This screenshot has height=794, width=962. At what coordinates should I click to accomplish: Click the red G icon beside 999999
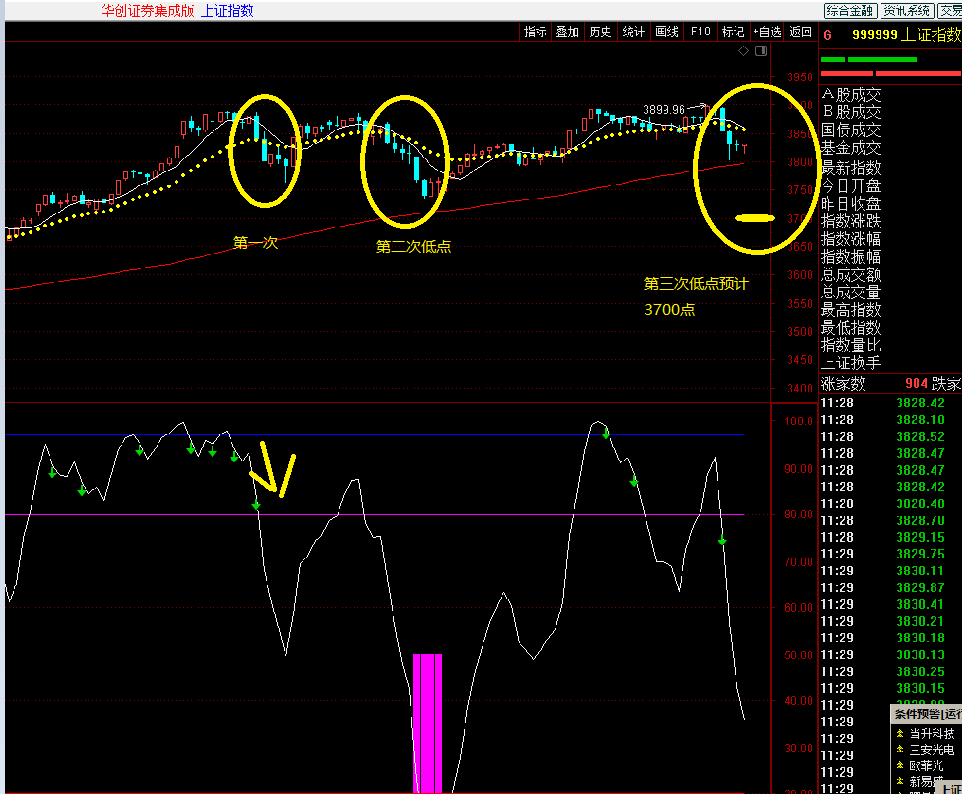point(828,36)
